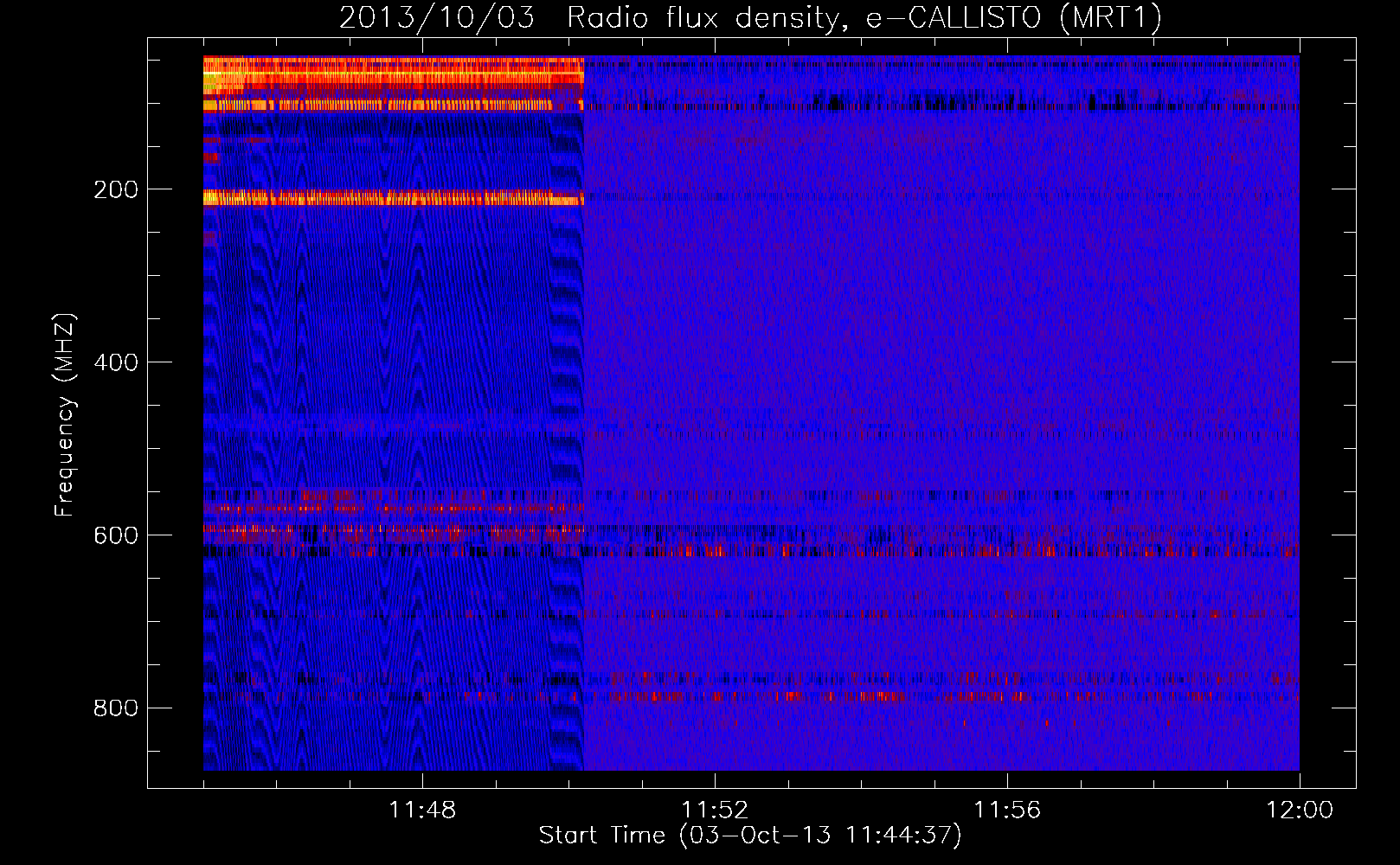
Task: Click the bright yellow band near 200 MHz
Action: (x=394, y=198)
